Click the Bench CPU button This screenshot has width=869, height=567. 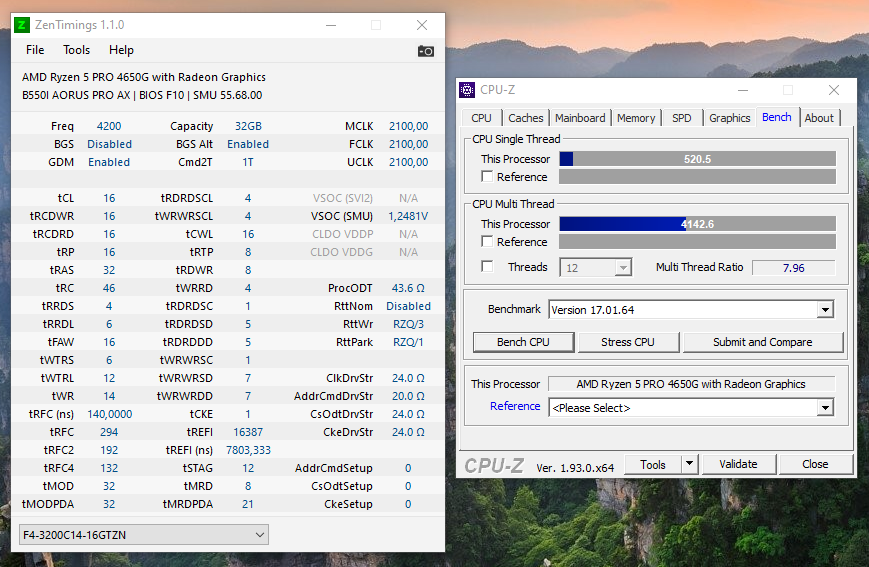(x=523, y=342)
